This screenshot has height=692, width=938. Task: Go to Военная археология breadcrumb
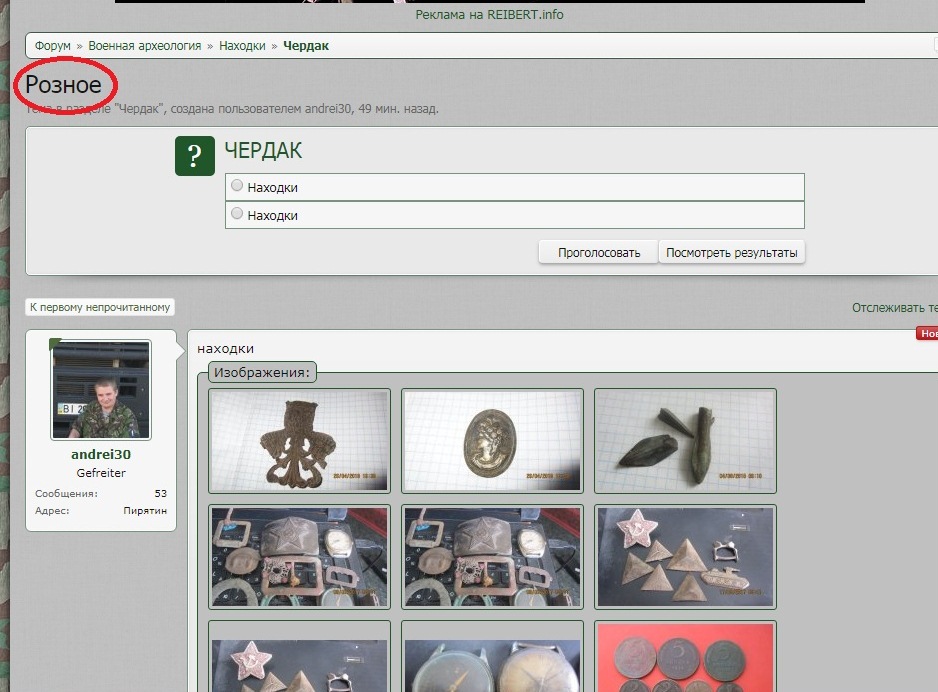pos(144,46)
